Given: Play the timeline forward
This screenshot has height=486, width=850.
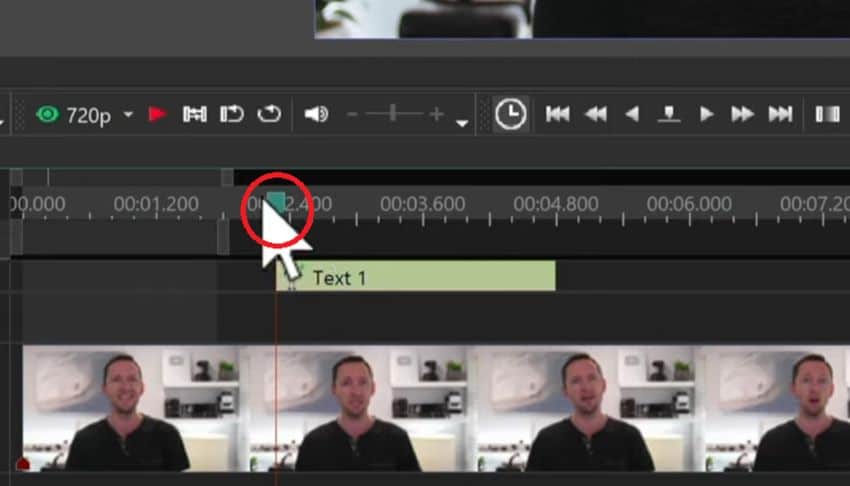Looking at the screenshot, I should [706, 114].
